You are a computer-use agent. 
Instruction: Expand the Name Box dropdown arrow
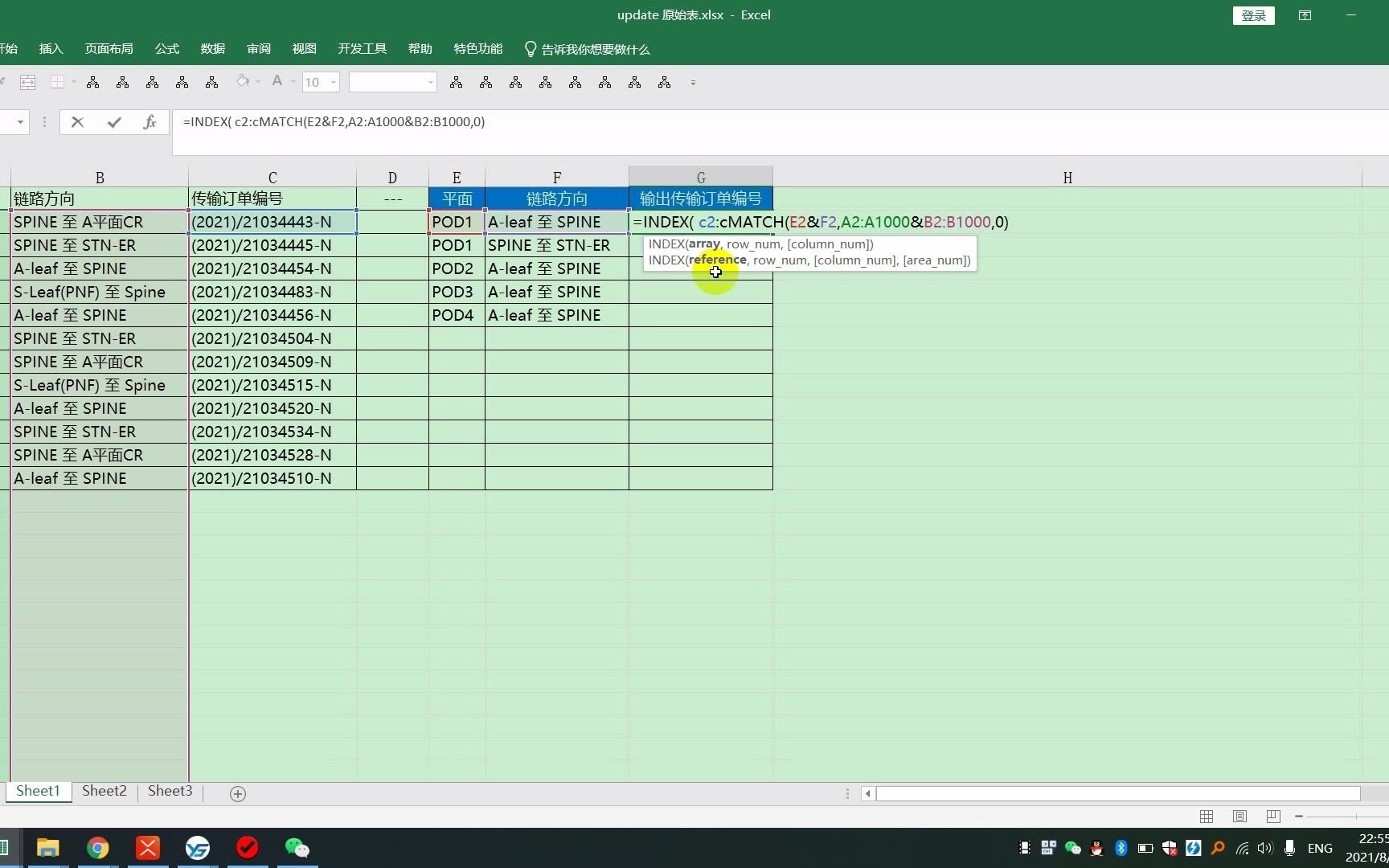pyautogui.click(x=18, y=121)
